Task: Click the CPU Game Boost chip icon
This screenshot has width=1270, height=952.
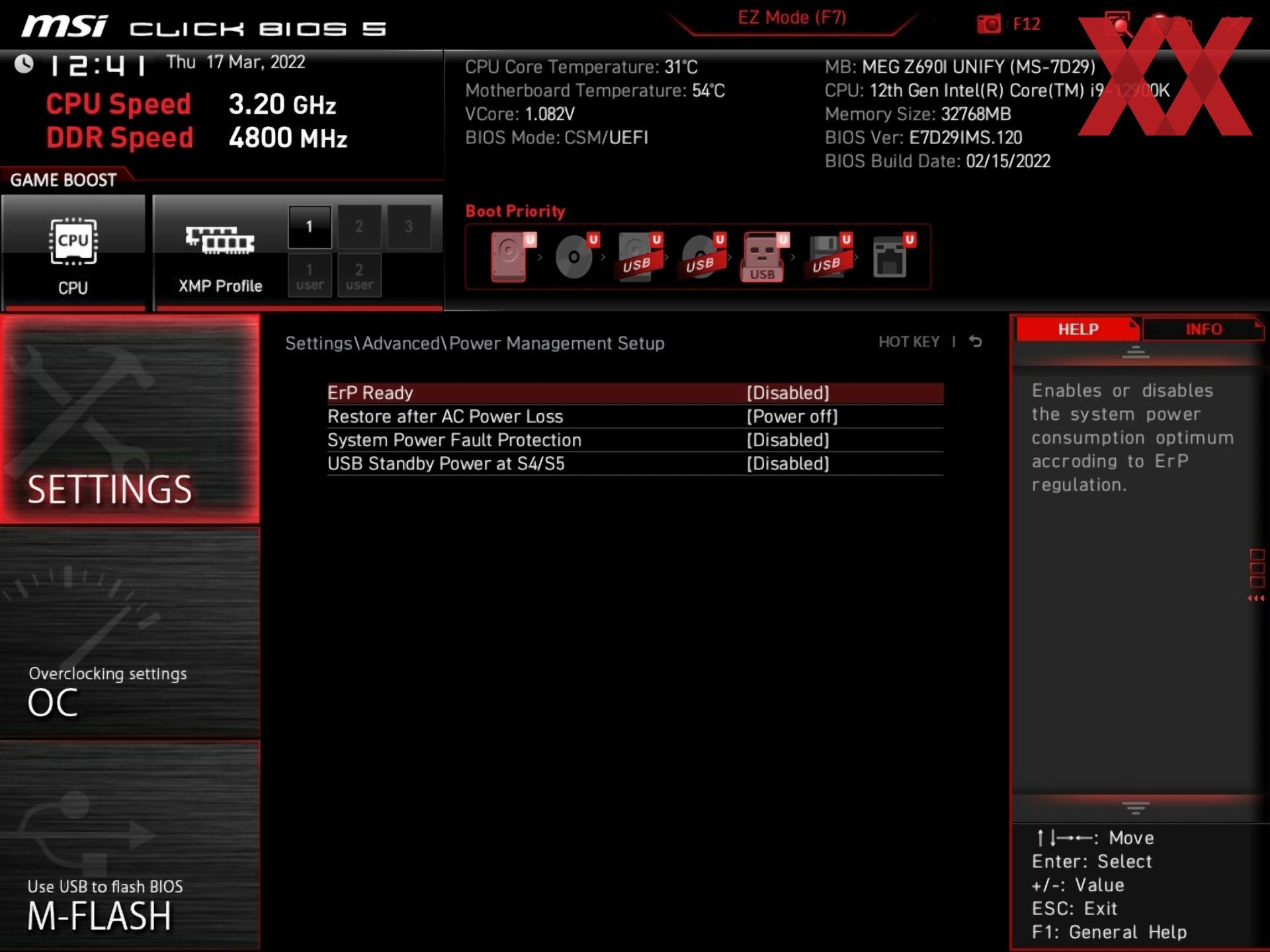Action: pyautogui.click(x=73, y=242)
